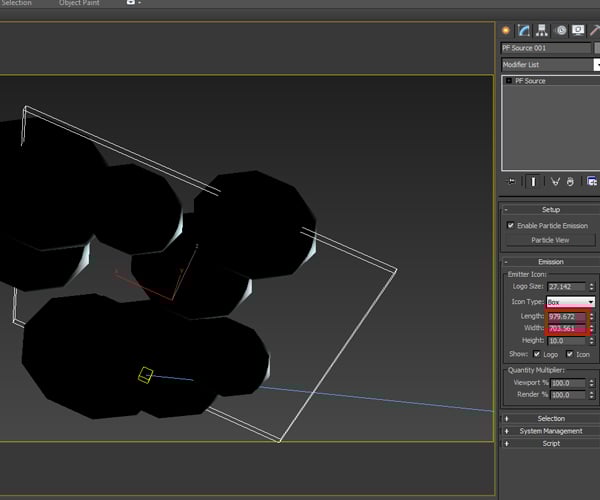The height and width of the screenshot is (500, 600).
Task: Open the Display panel tab
Action: (578, 30)
